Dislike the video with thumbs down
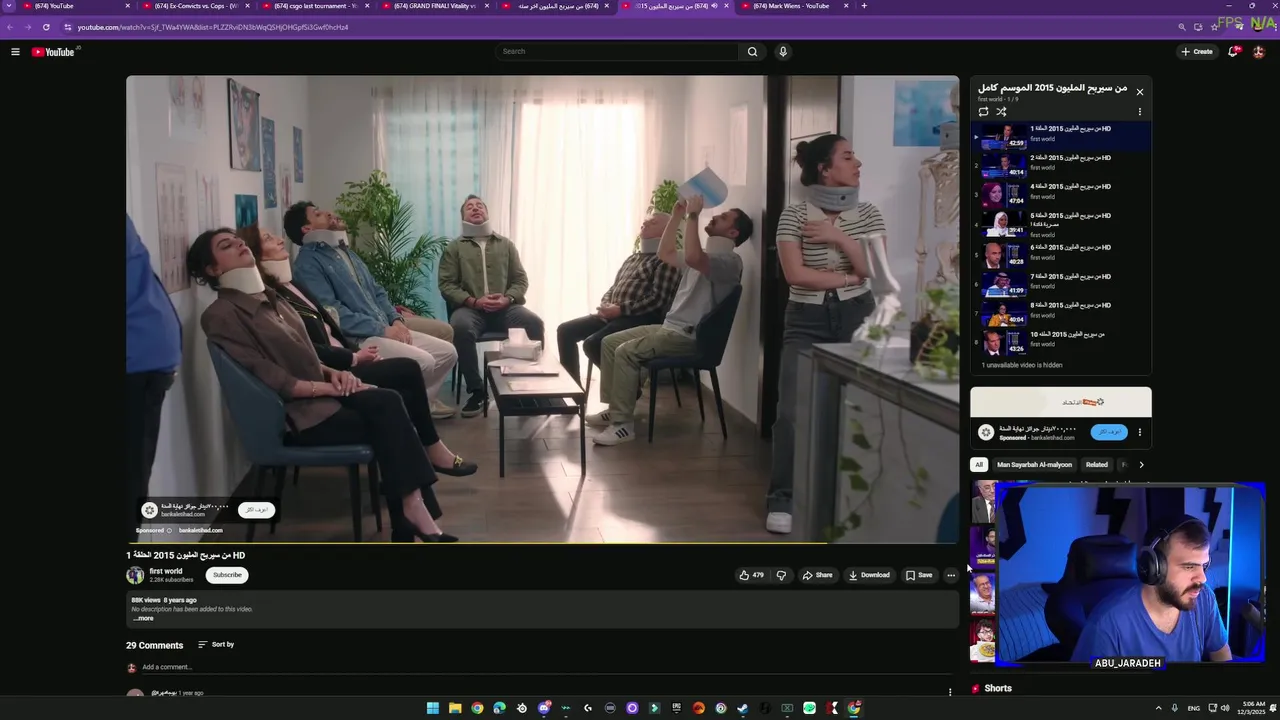 (781, 575)
